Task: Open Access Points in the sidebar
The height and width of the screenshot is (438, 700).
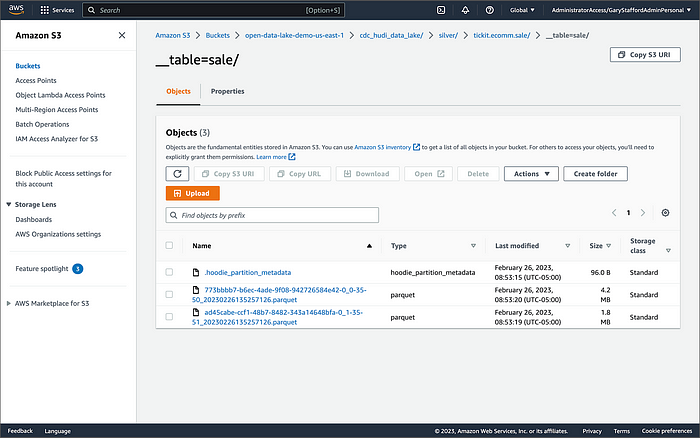Action: pyautogui.click(x=36, y=80)
